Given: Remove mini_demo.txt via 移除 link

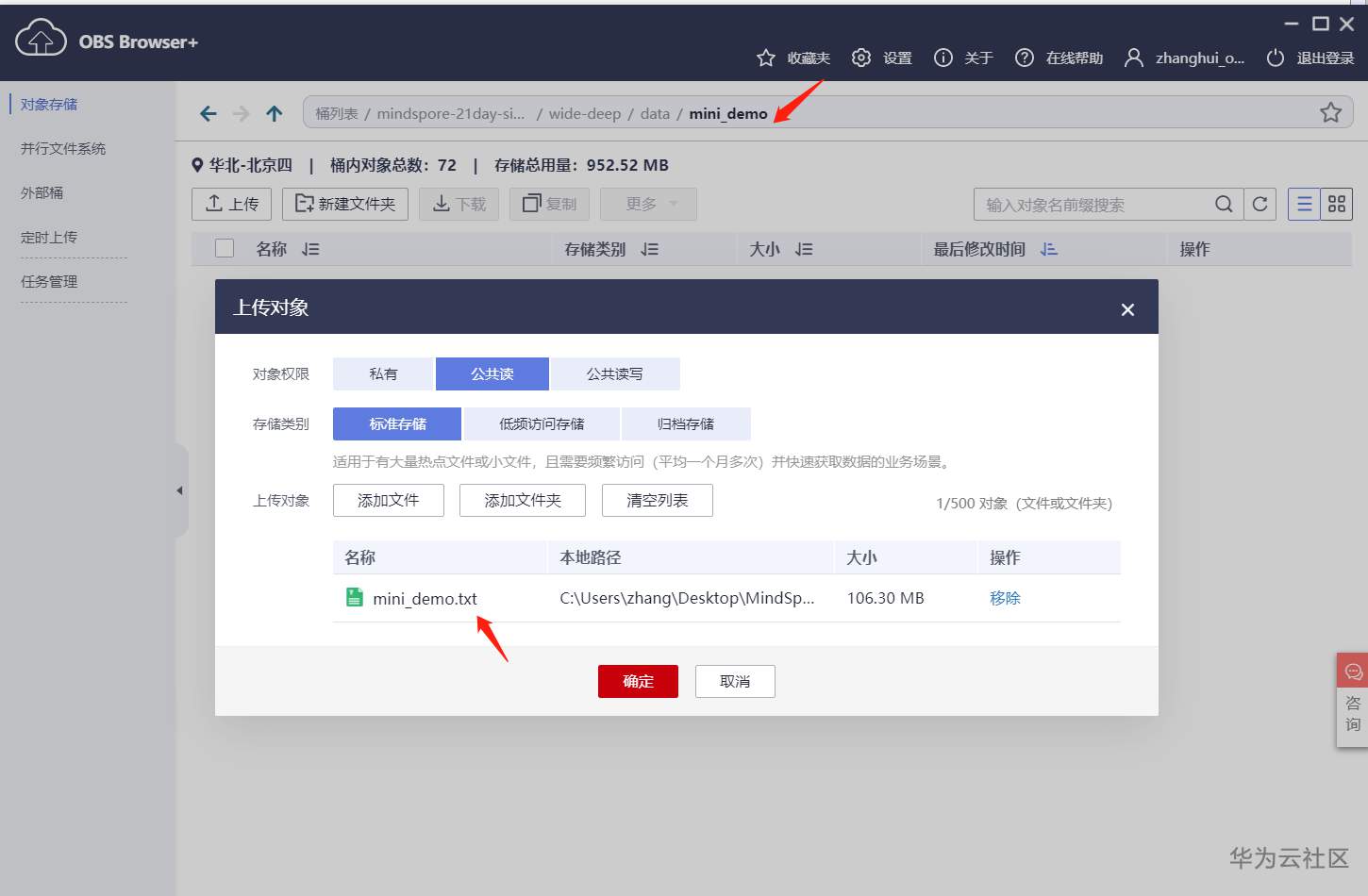Looking at the screenshot, I should point(1005,598).
